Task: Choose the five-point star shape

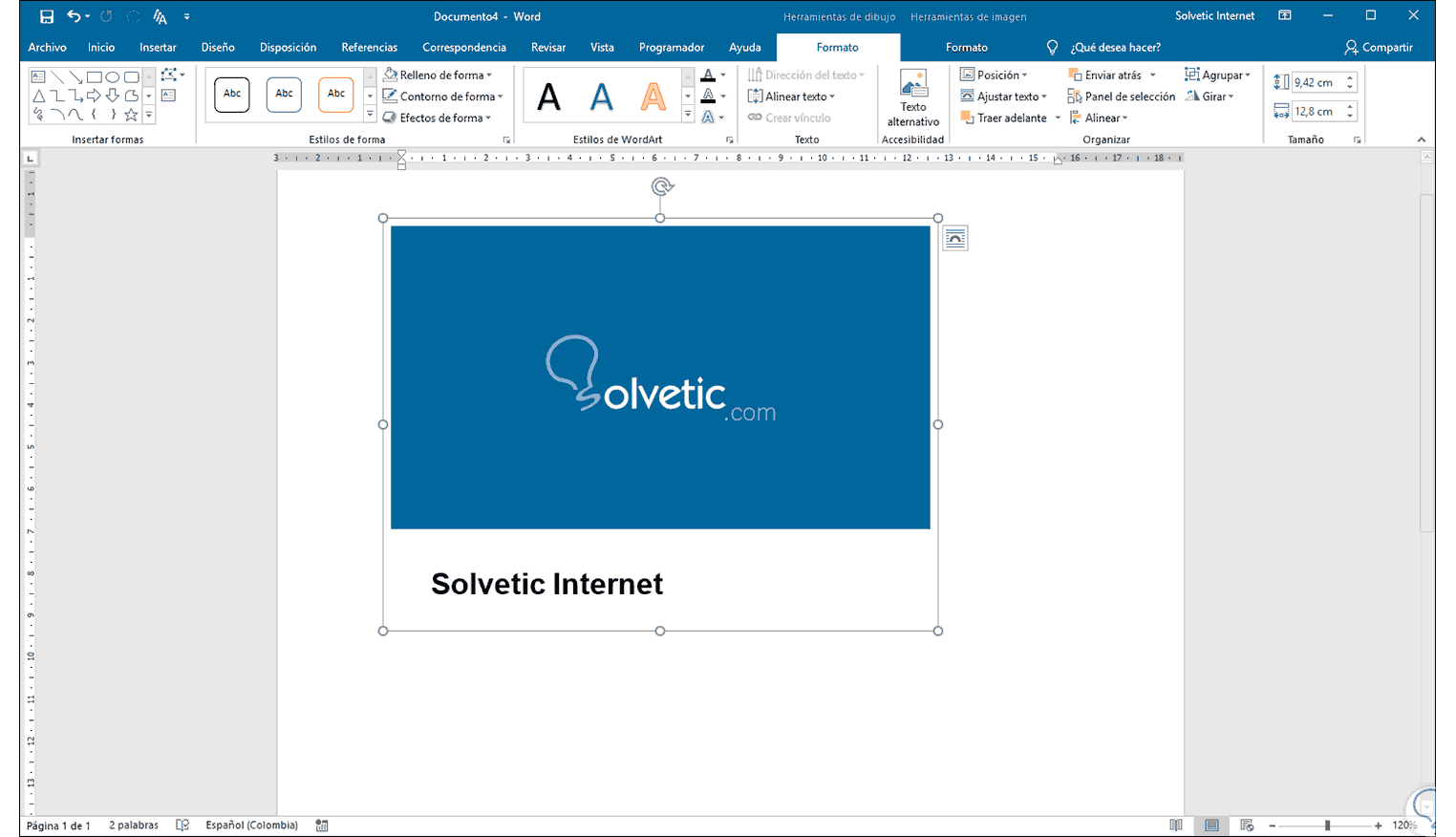Action: (x=131, y=115)
